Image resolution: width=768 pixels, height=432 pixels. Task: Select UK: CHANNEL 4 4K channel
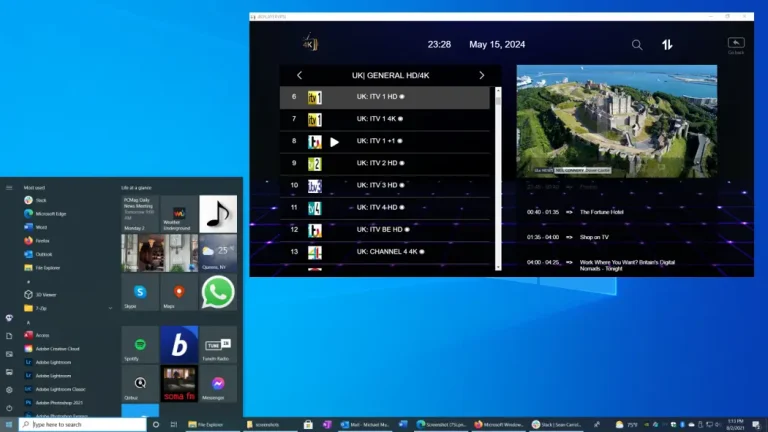point(385,251)
